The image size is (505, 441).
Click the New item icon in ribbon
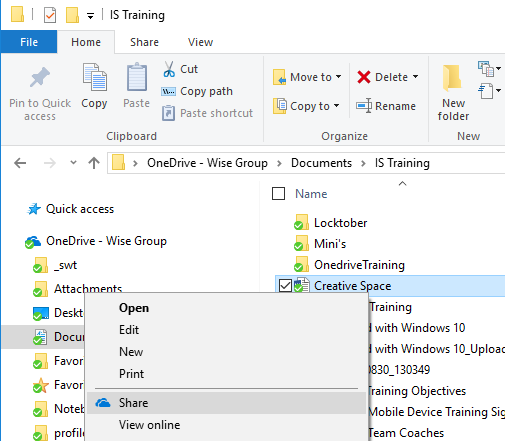coord(485,69)
